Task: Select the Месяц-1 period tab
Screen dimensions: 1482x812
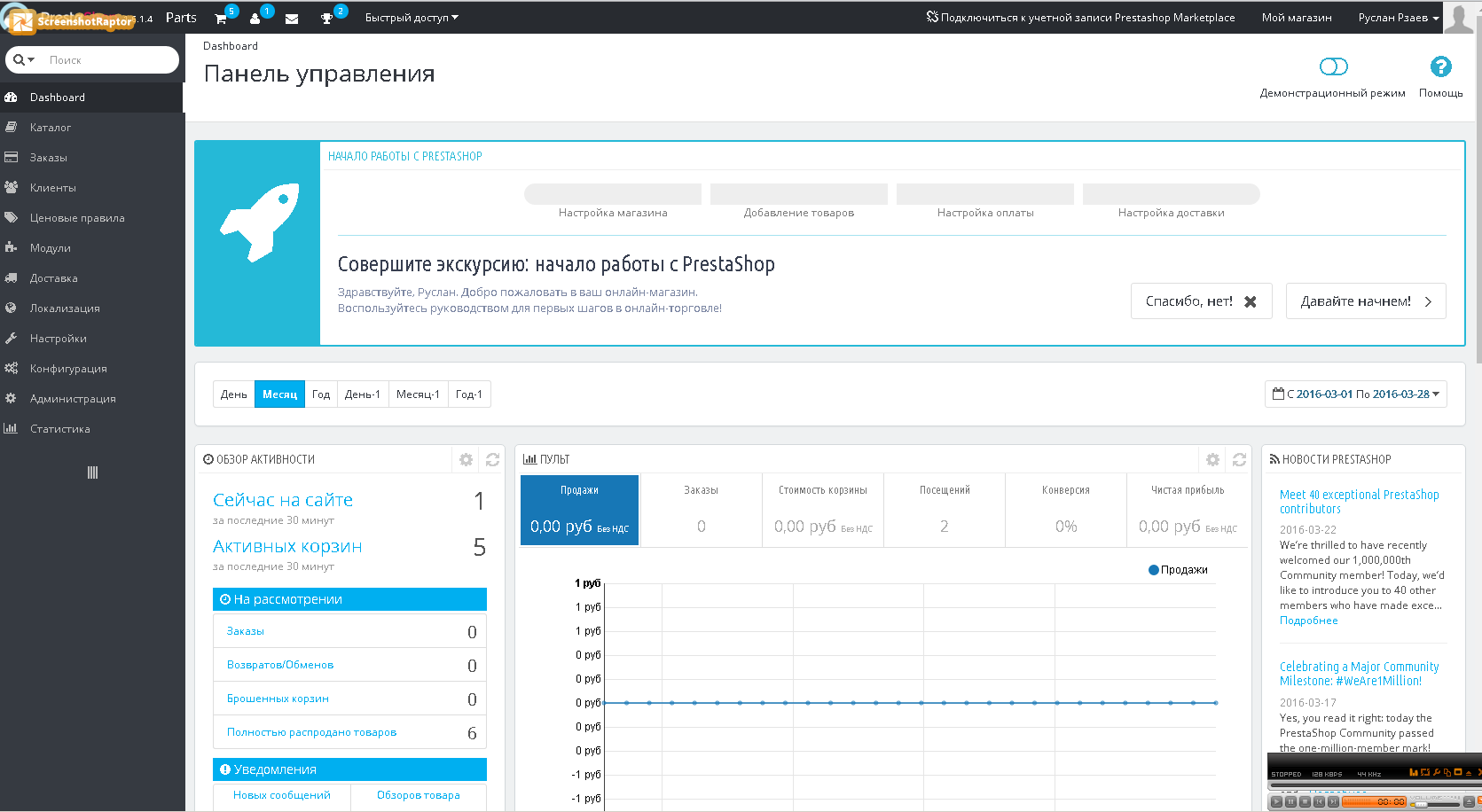Action: 419,394
